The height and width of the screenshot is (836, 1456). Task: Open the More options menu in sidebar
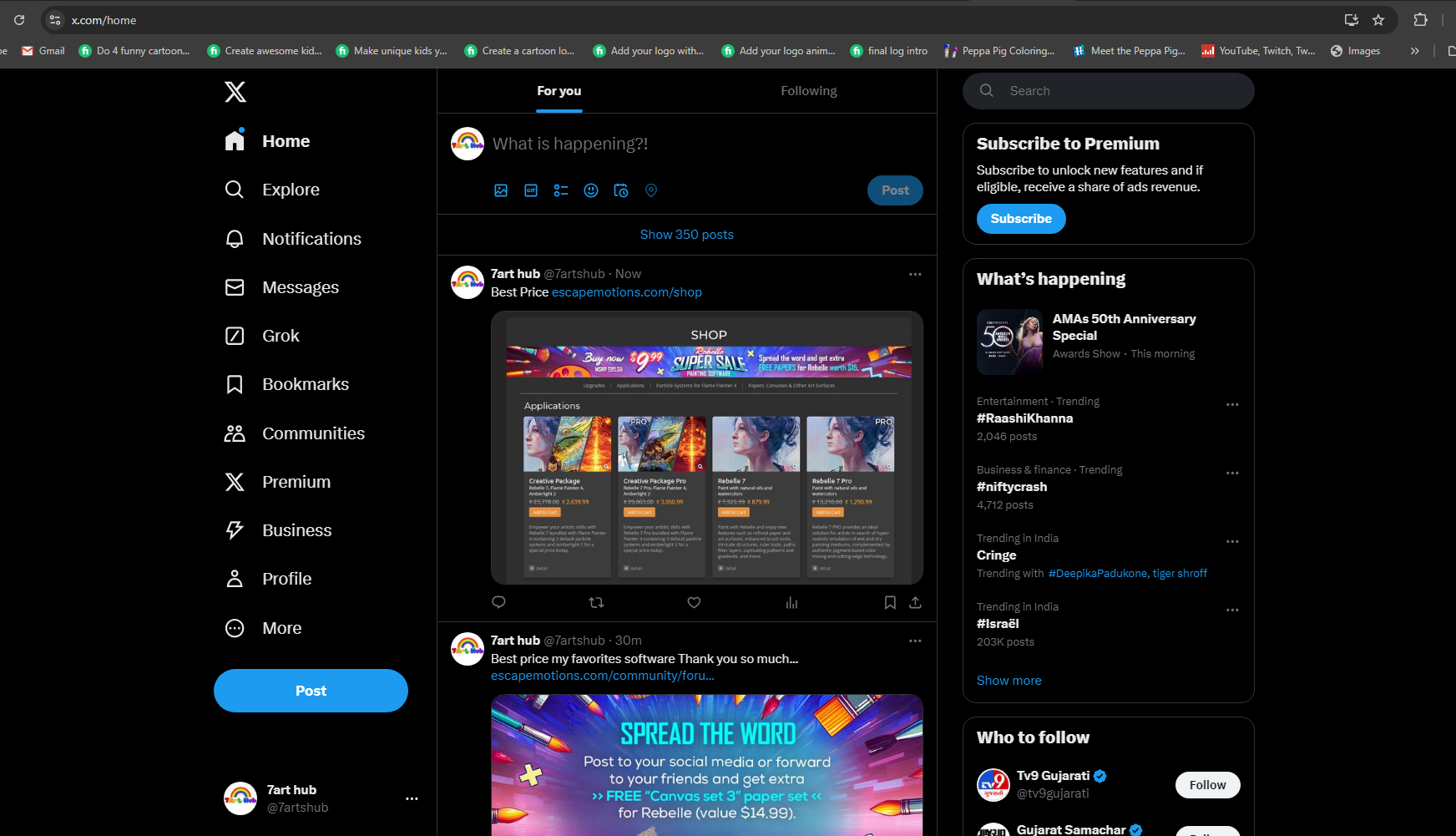coord(263,628)
